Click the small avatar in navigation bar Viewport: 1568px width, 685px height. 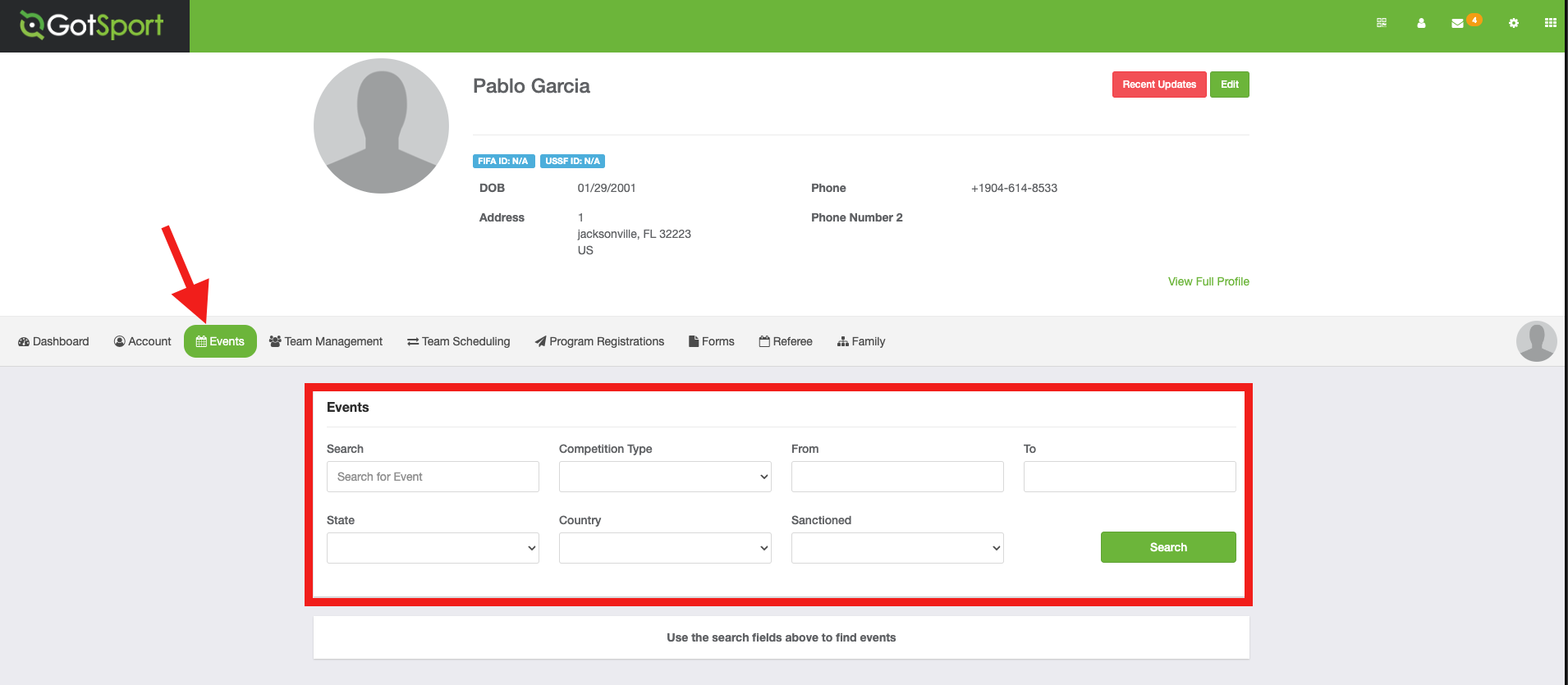point(1536,341)
